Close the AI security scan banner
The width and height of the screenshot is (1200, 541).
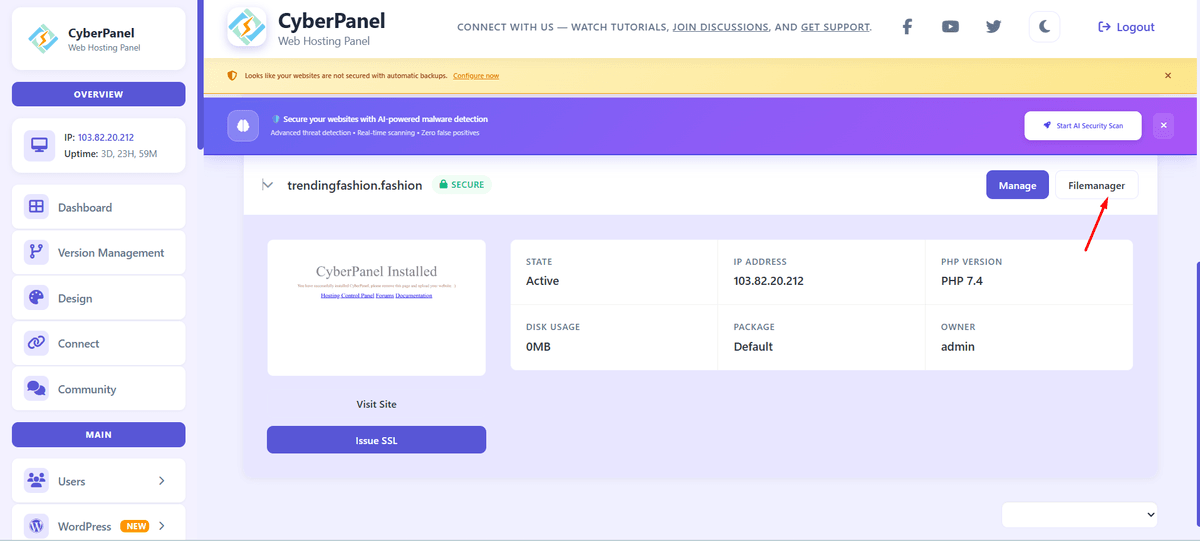(x=1163, y=126)
